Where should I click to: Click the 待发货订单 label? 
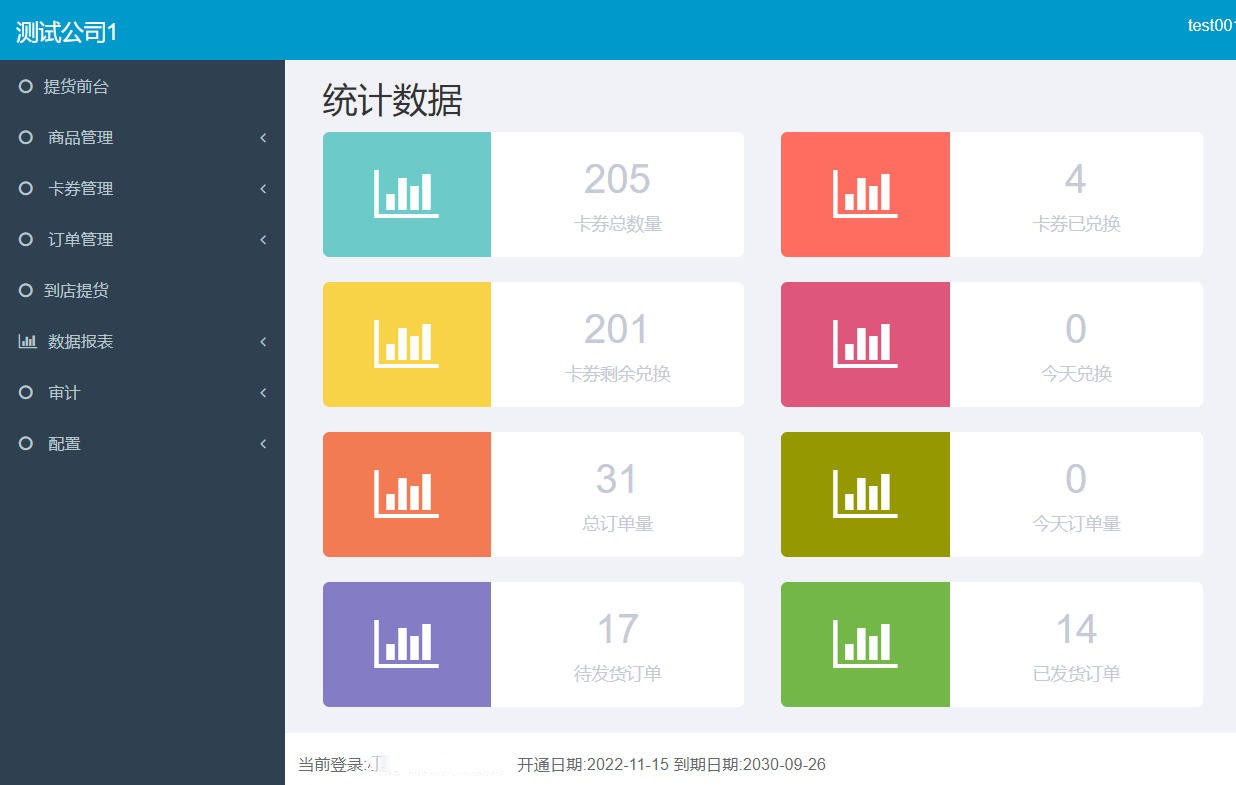point(618,673)
